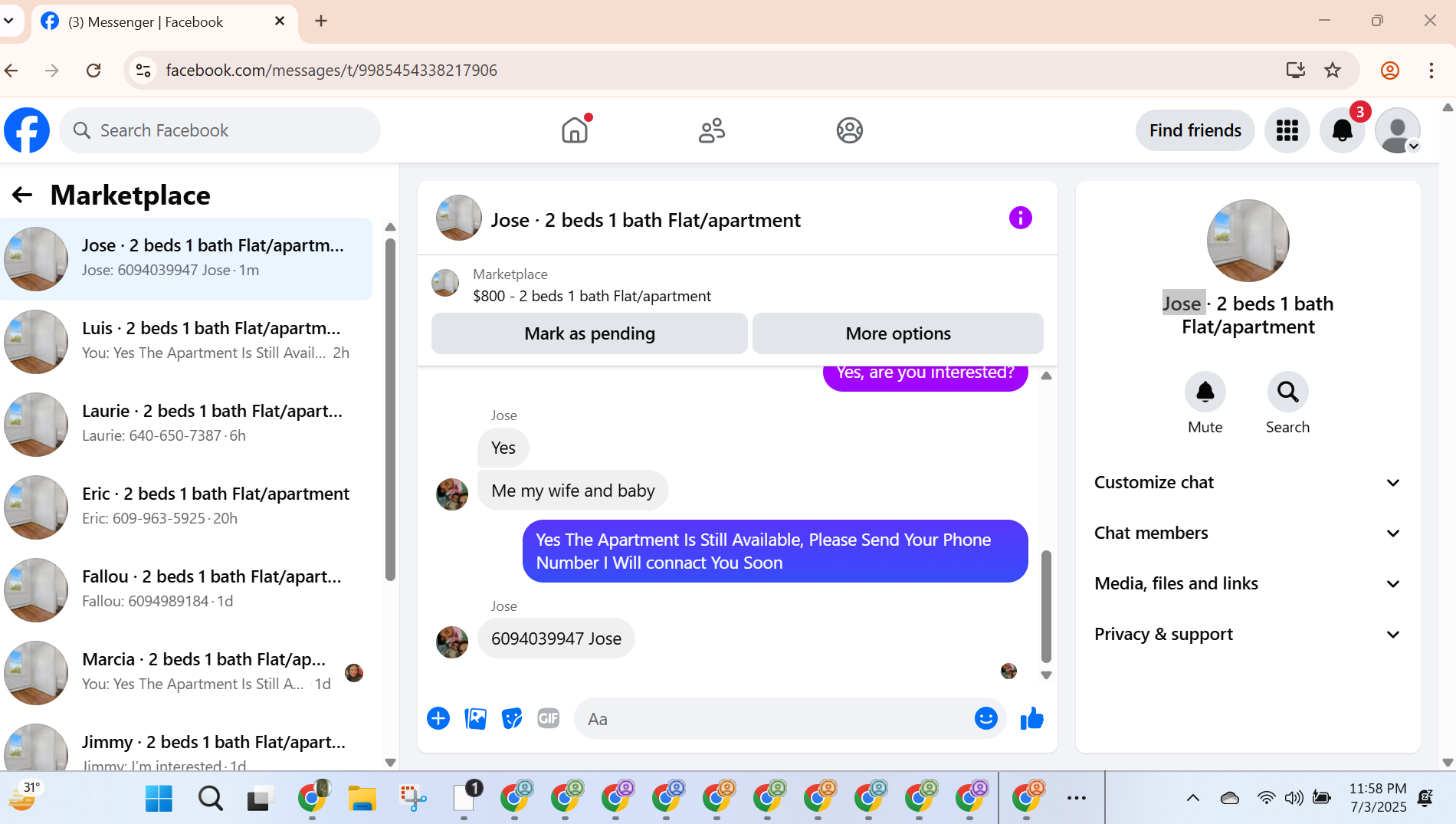Expand Privacy & support section
This screenshot has height=824, width=1456.
(x=1248, y=634)
